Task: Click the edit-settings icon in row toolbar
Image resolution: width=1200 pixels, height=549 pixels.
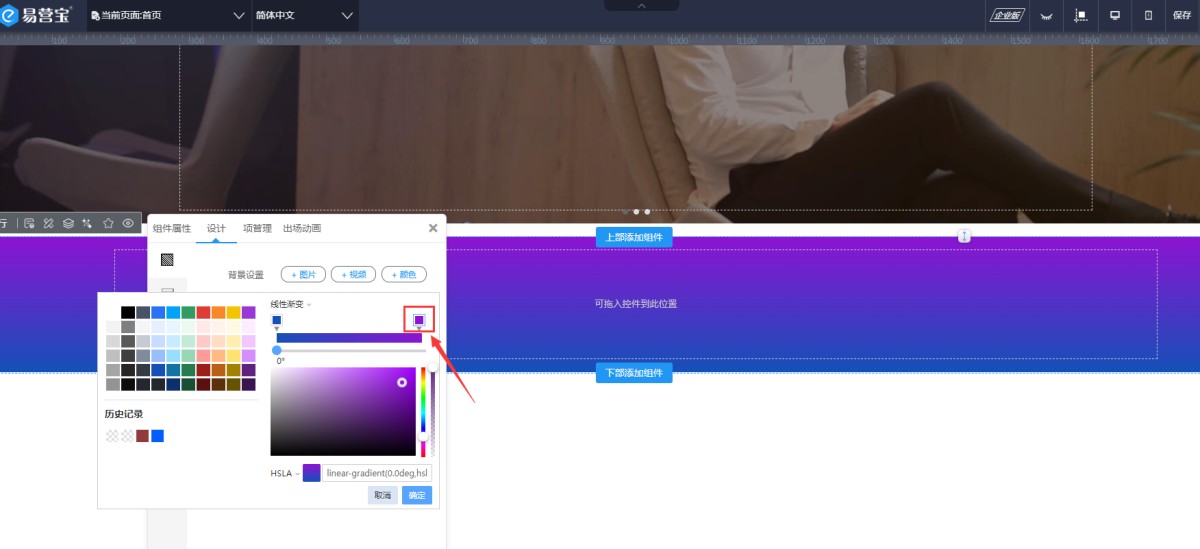Action: click(29, 223)
